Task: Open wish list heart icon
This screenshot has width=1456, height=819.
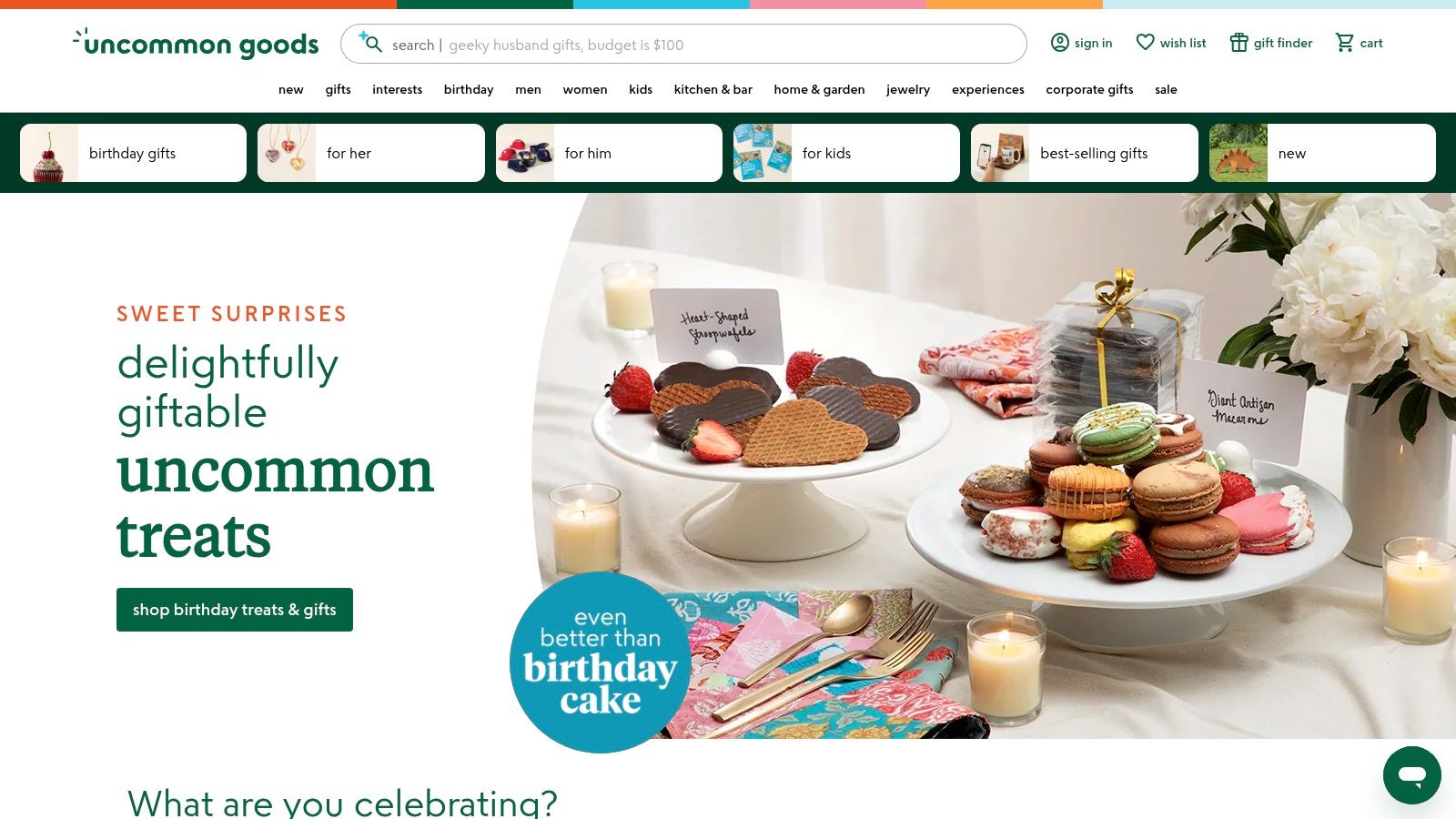Action: point(1146,43)
